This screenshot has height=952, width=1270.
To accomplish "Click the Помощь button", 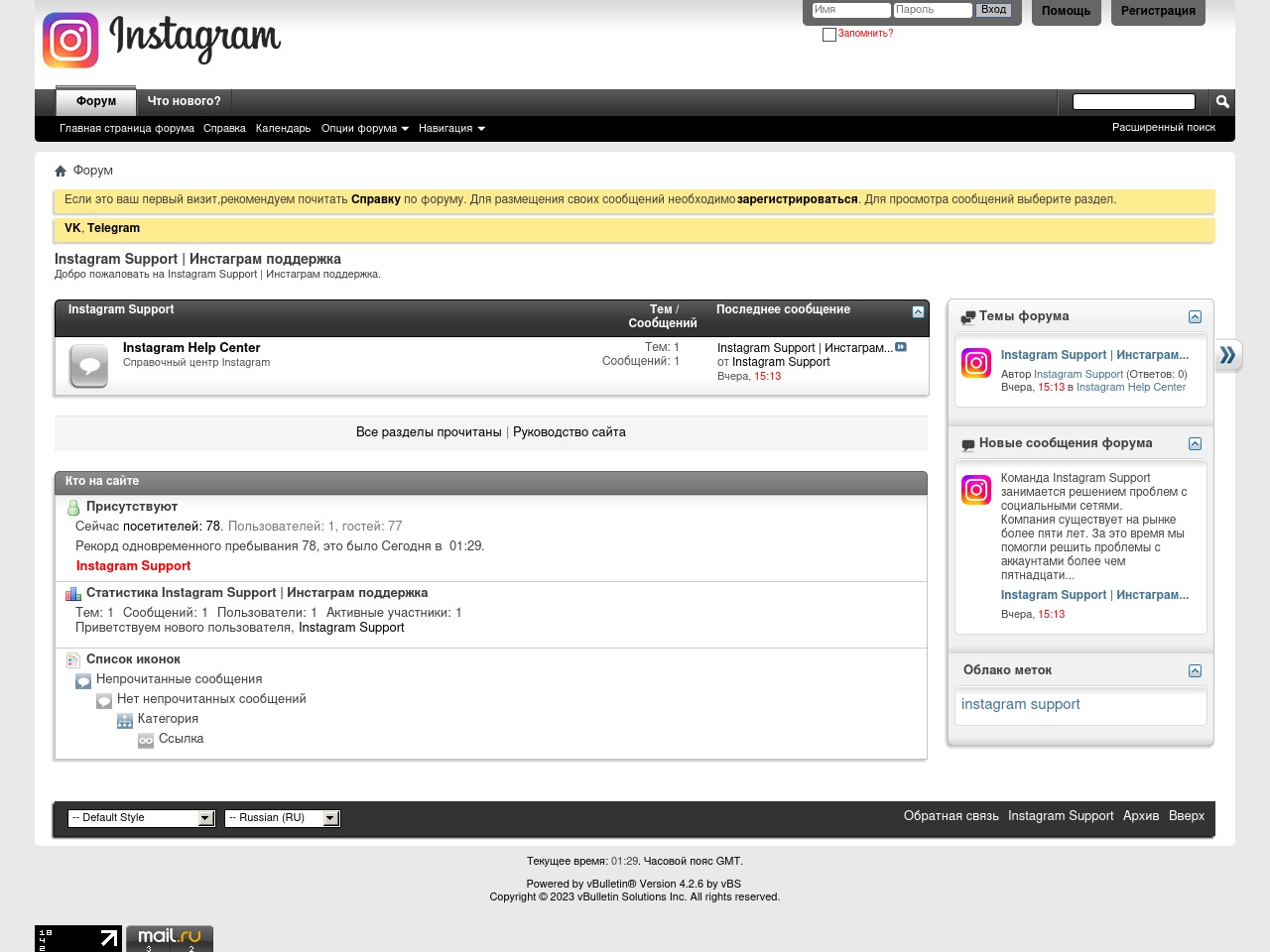I will pyautogui.click(x=1067, y=11).
